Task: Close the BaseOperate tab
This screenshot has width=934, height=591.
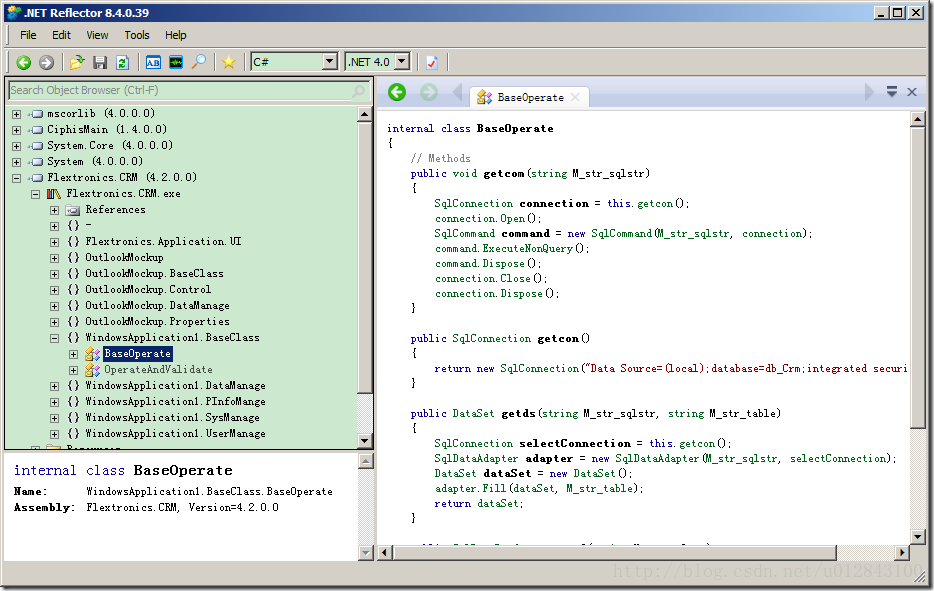Action: point(576,97)
